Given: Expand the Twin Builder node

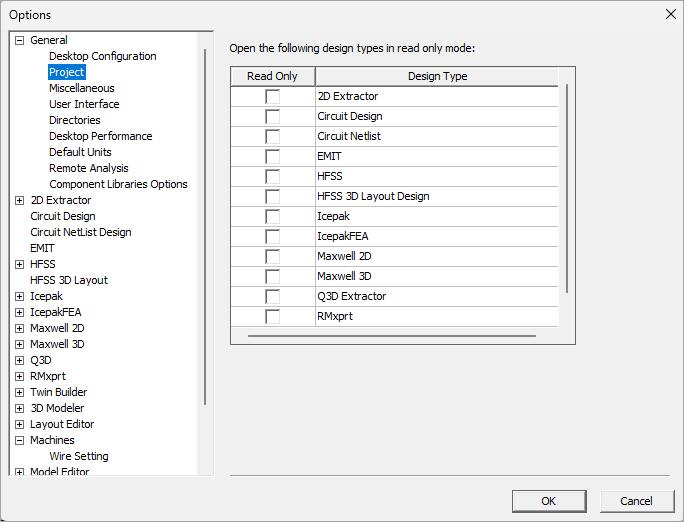Looking at the screenshot, I should point(19,392).
